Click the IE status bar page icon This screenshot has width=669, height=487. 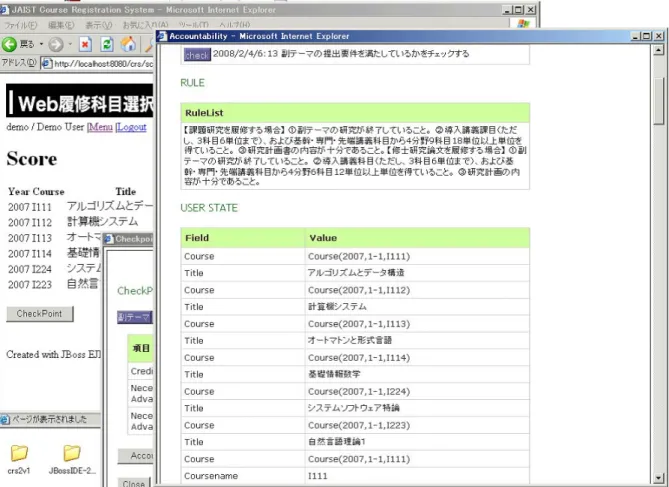(5, 420)
